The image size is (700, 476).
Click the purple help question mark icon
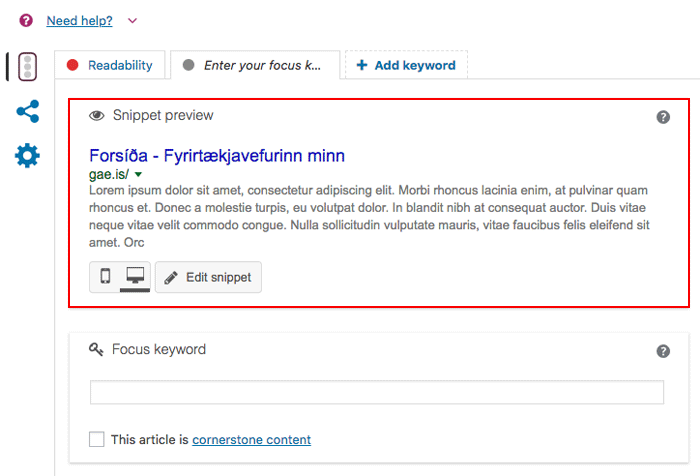[x=26, y=20]
